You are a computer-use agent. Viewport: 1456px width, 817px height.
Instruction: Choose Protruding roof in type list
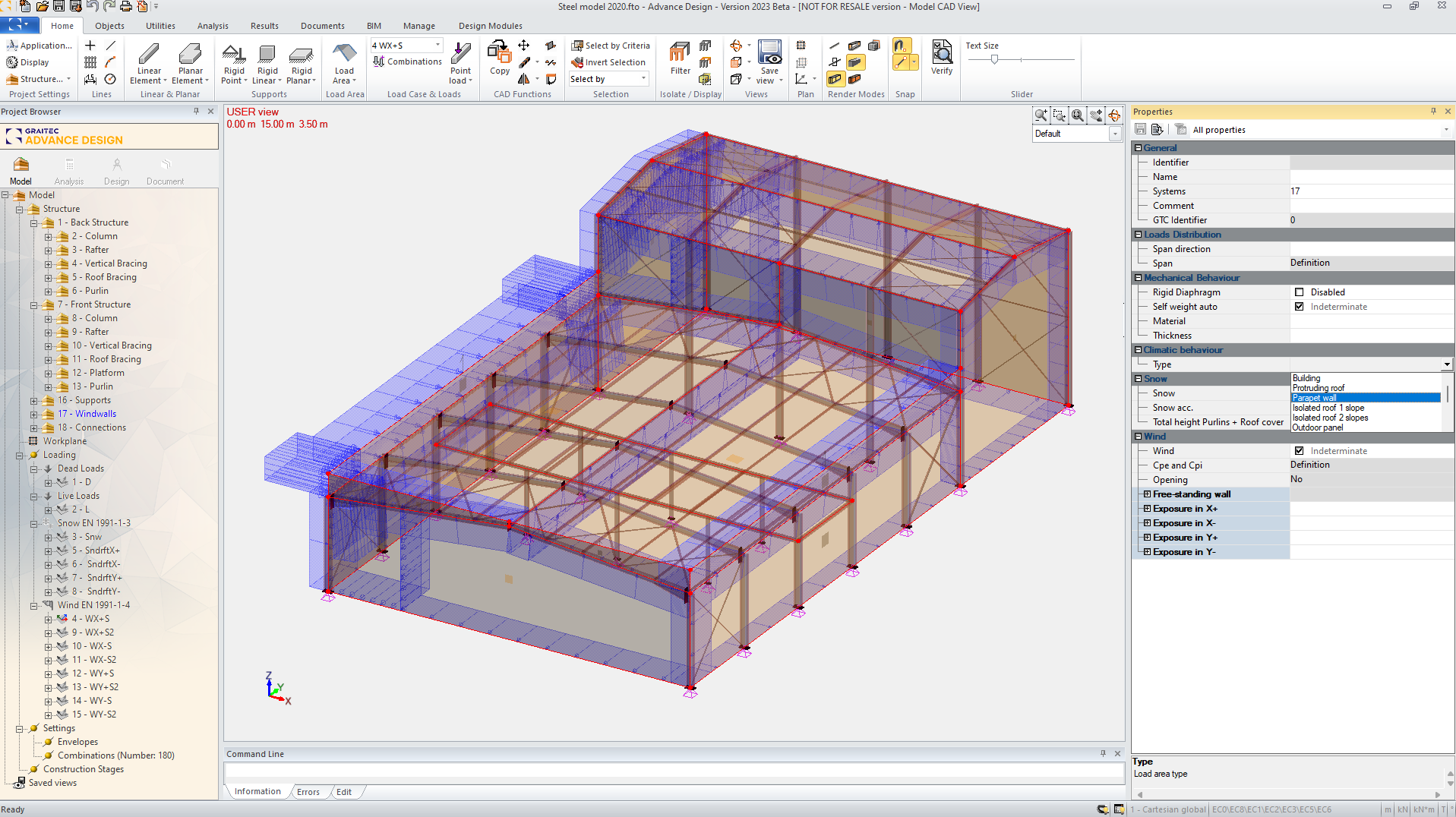click(1318, 388)
